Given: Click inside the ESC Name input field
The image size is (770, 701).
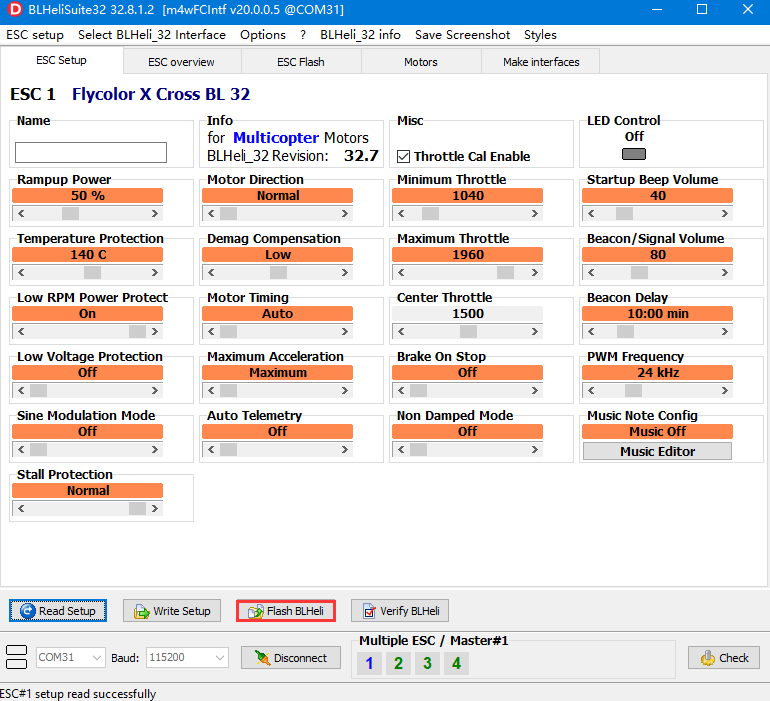Looking at the screenshot, I should point(91,152).
